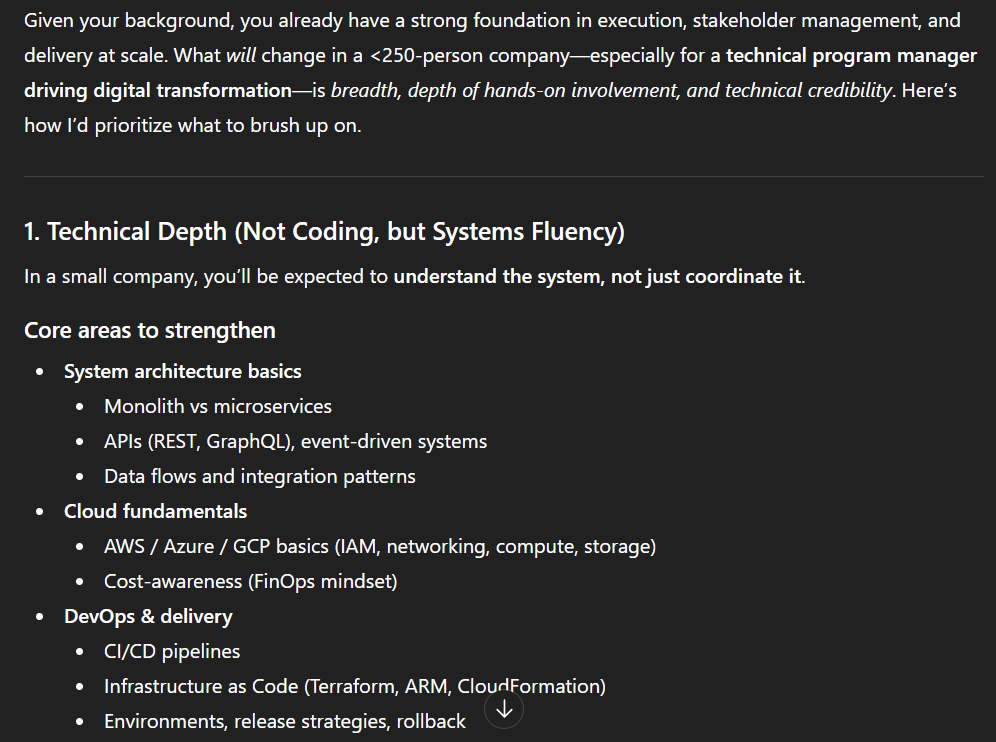
Task: Click bold "driving digital transformation" phrase
Action: coord(158,90)
